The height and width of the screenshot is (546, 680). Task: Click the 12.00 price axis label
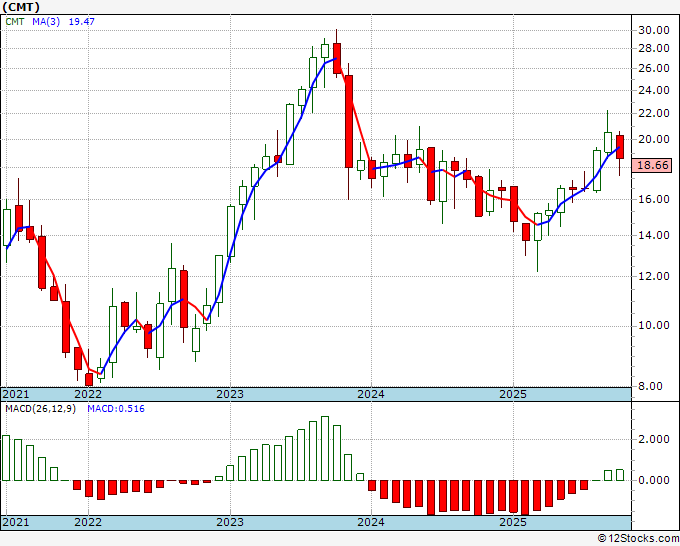tap(654, 276)
